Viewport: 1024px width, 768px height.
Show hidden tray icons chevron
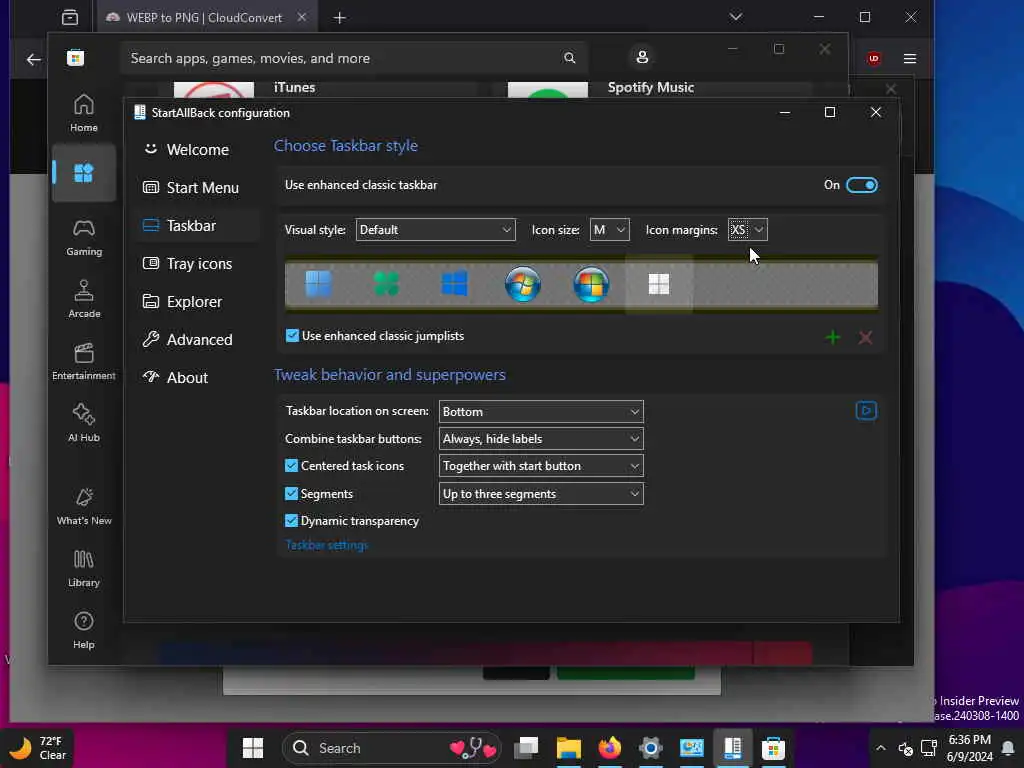pos(880,748)
